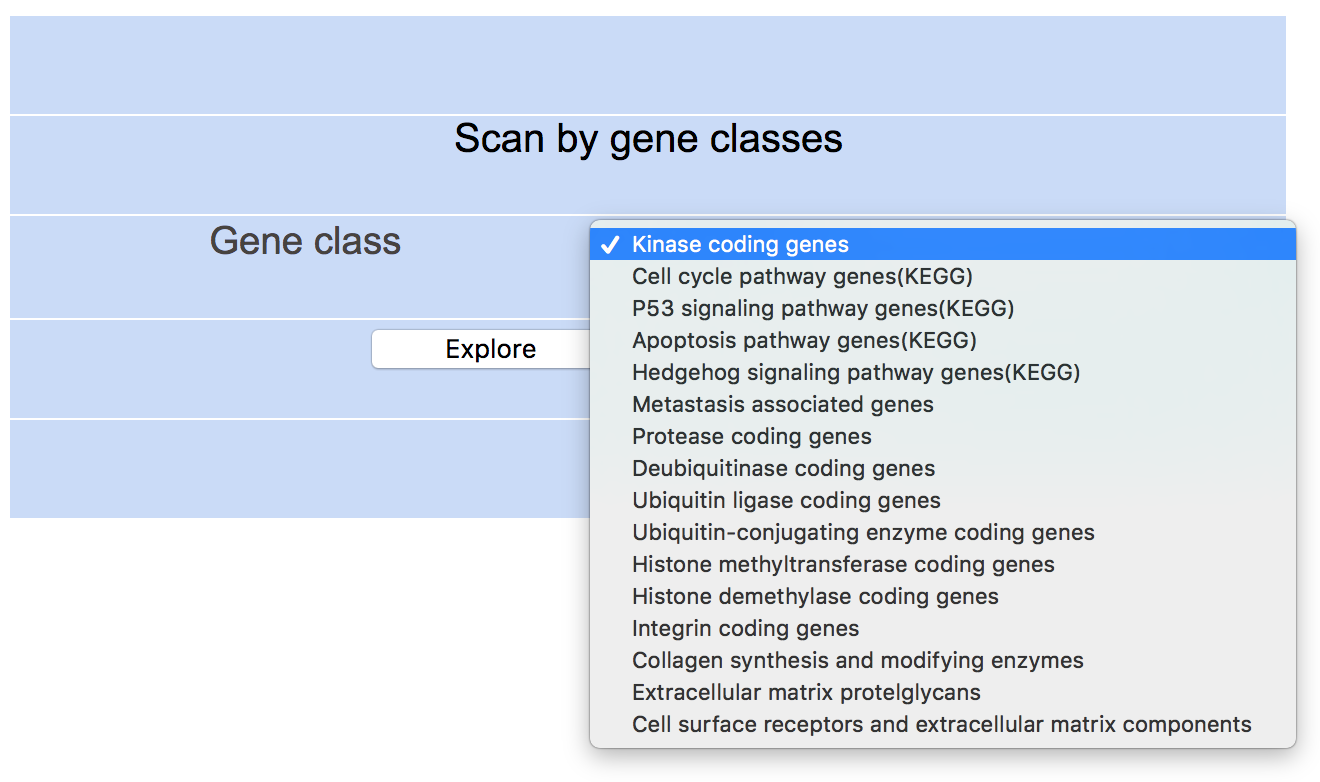Select Metastasis associated genes
Screen dimensions: 1320x782
pyautogui.click(x=783, y=404)
